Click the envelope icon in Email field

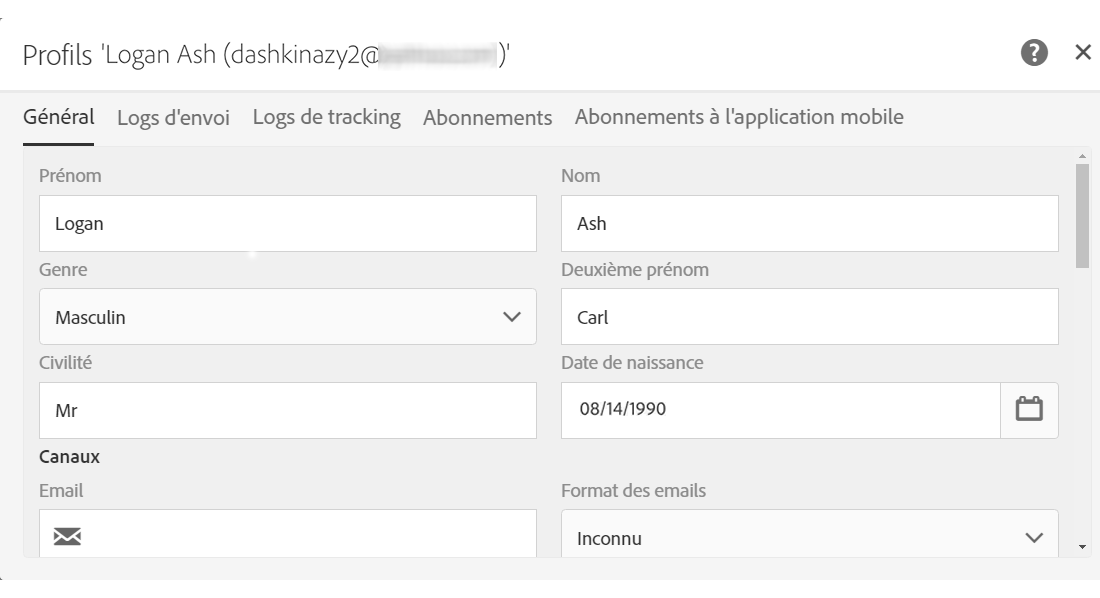[x=66, y=537]
